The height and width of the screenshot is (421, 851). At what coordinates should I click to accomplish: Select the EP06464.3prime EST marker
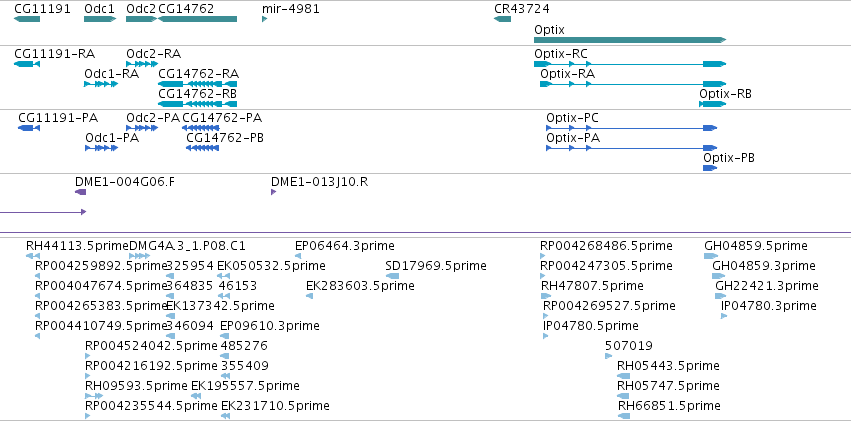click(x=298, y=256)
